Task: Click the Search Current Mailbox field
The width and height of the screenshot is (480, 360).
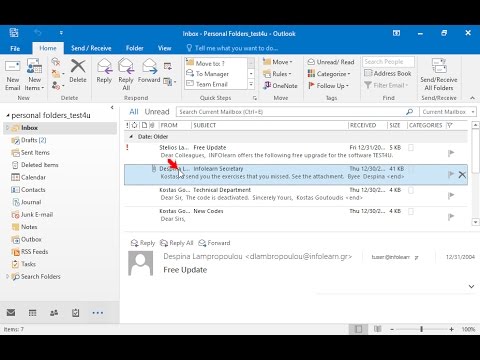Action: point(290,112)
